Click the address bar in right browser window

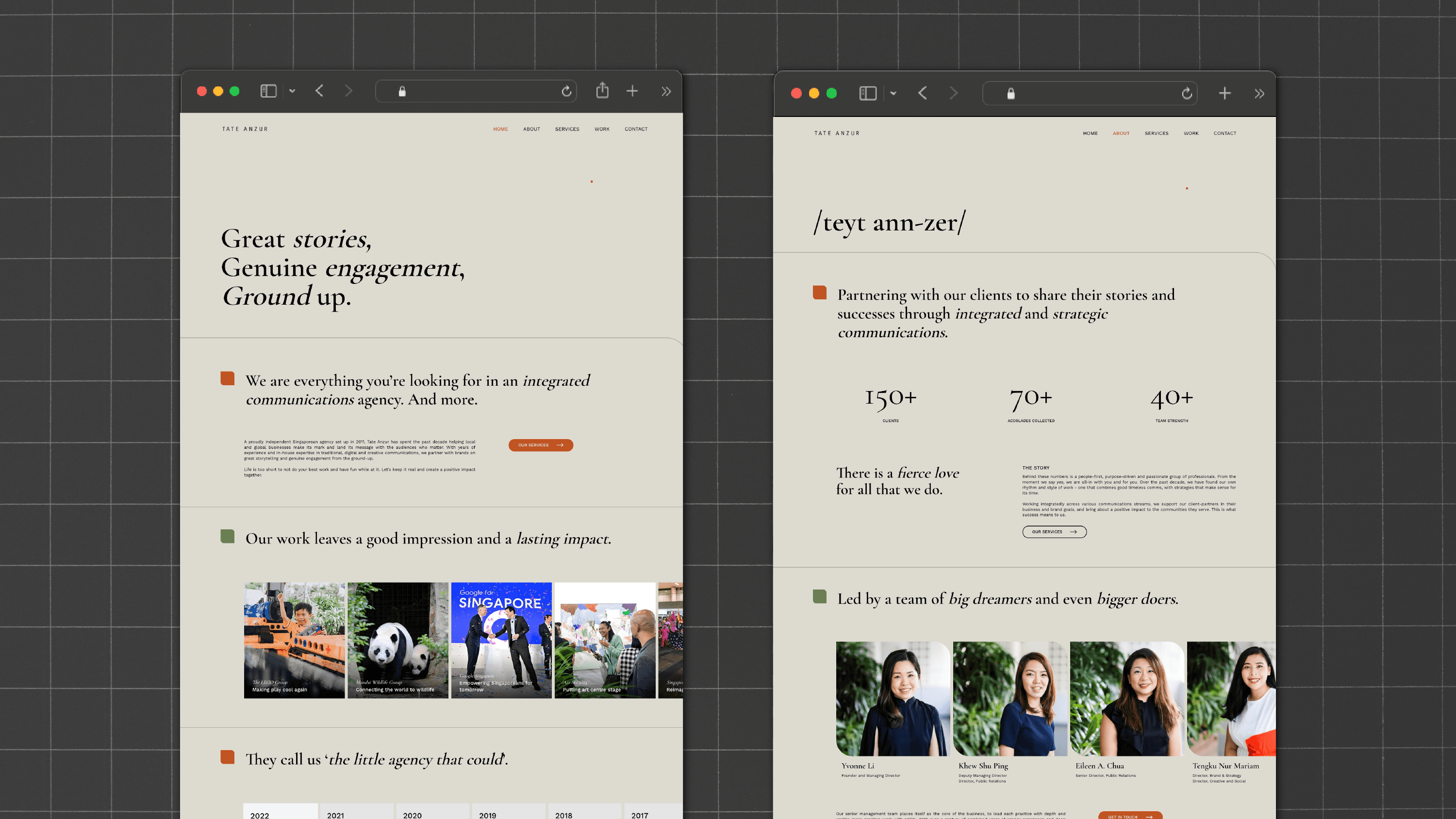point(1090,93)
